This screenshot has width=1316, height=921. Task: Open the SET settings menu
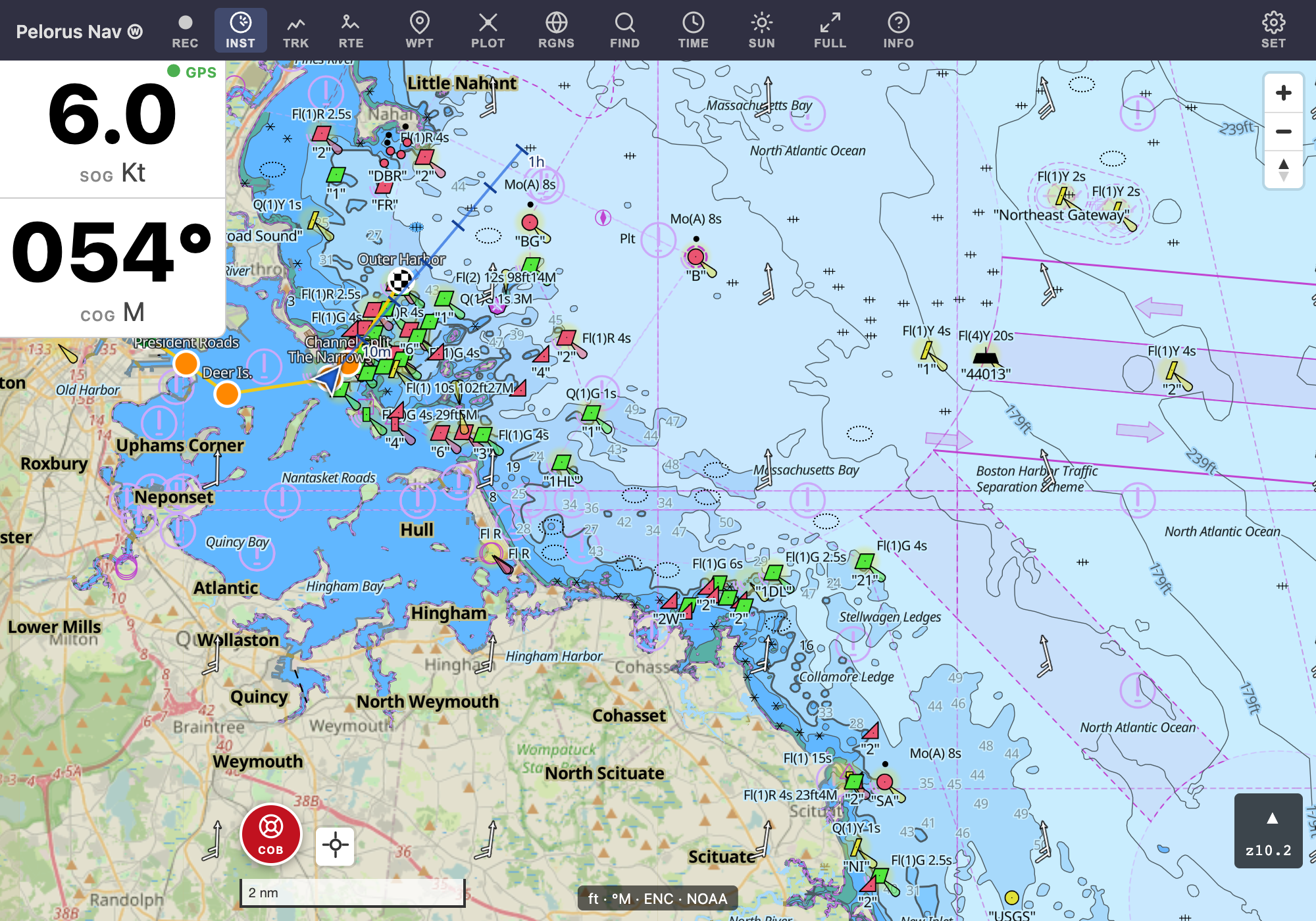pos(1273,30)
